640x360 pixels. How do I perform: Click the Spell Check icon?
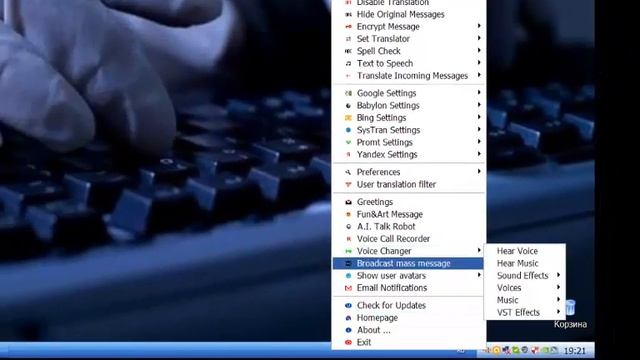[x=348, y=51]
